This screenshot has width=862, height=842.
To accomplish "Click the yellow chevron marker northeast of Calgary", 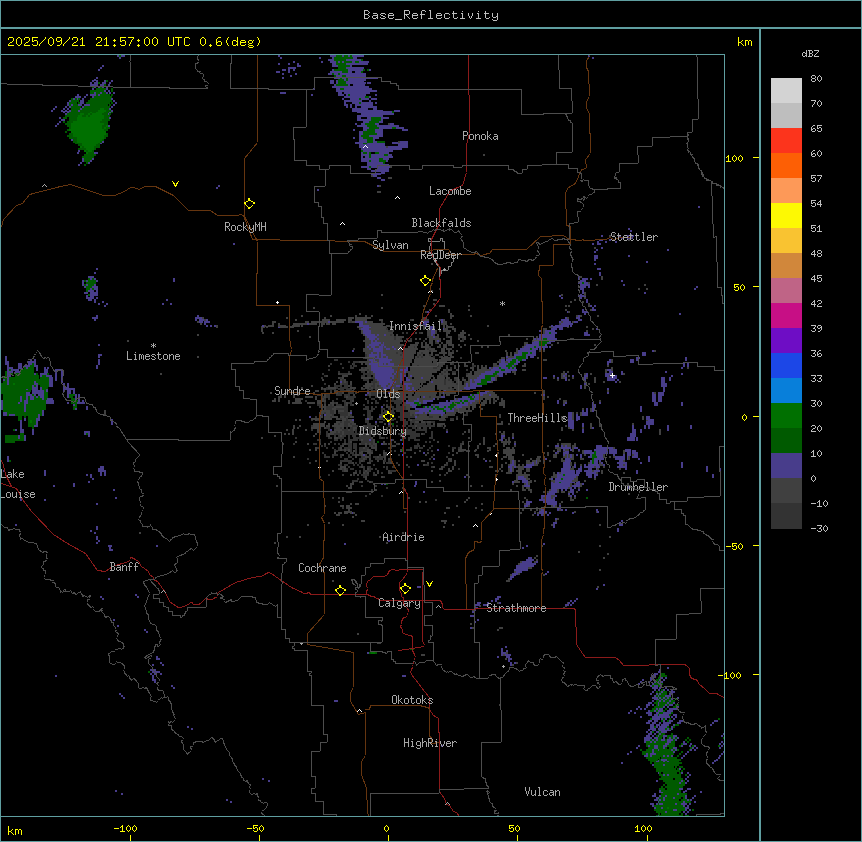I will [x=429, y=583].
